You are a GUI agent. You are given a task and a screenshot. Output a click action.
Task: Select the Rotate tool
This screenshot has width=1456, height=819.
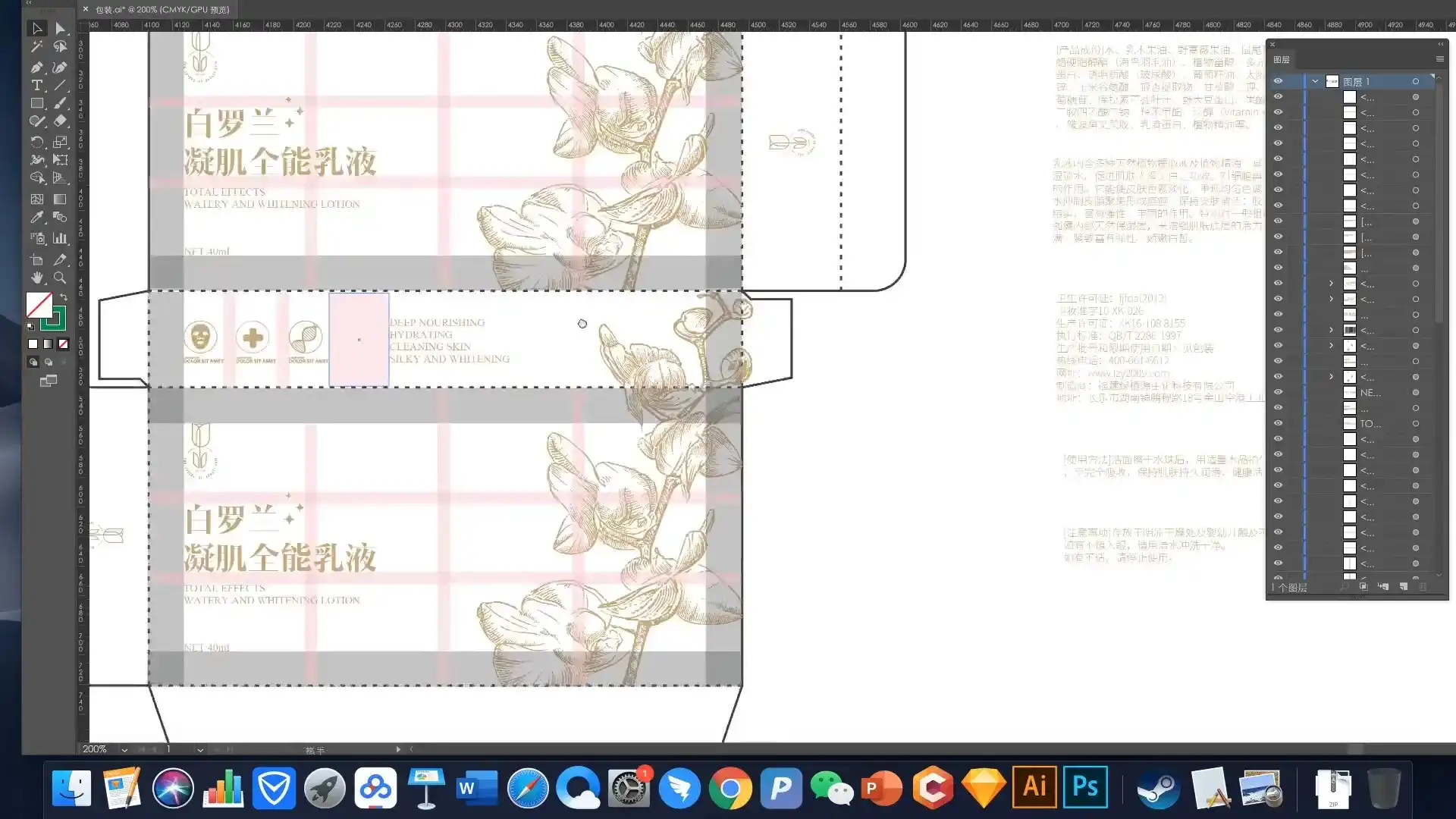pyautogui.click(x=36, y=142)
